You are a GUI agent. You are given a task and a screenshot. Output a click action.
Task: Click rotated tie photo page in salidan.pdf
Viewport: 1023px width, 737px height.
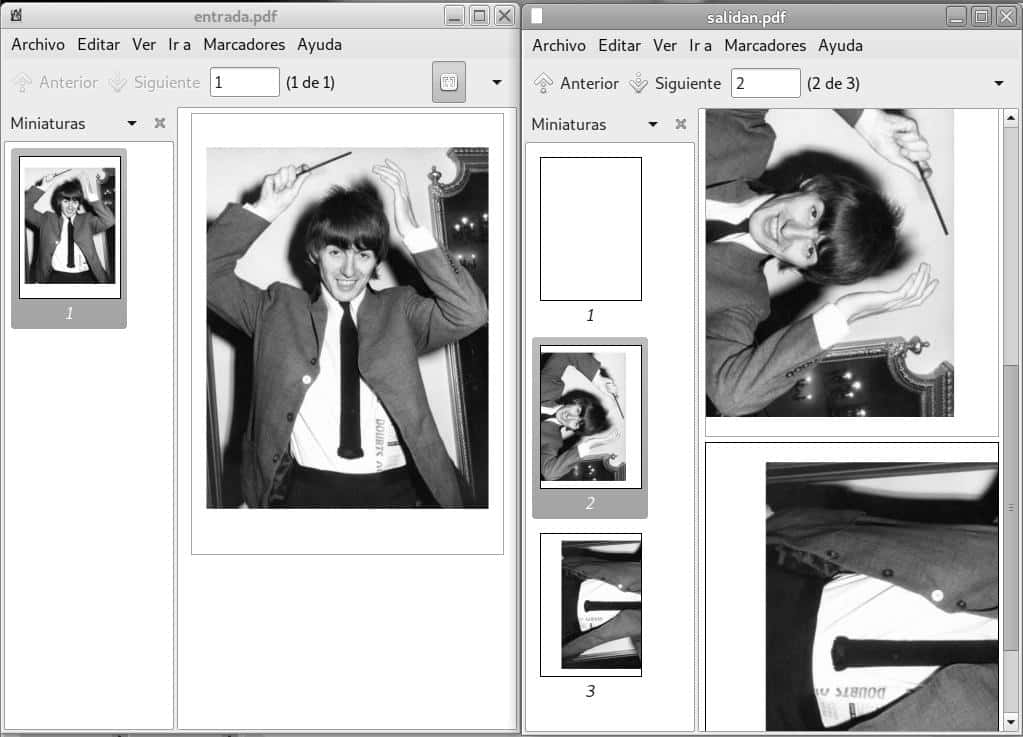[851, 587]
